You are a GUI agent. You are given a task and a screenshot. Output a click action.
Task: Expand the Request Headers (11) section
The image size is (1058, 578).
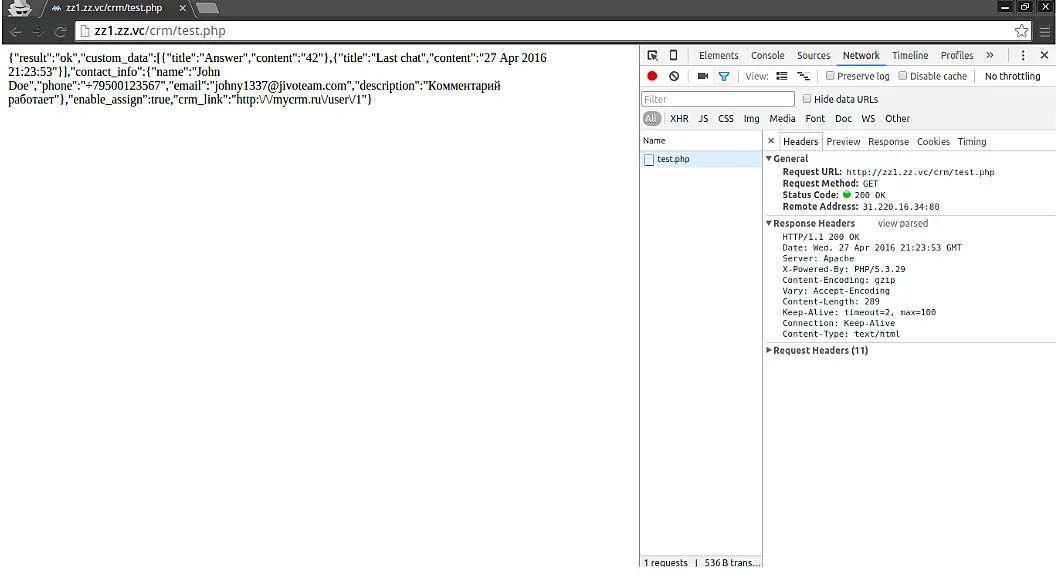(820, 350)
